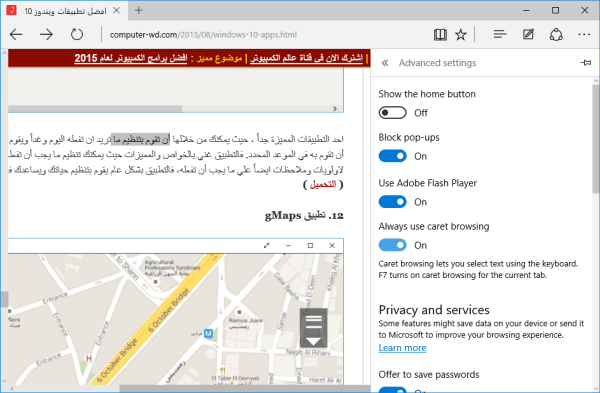Minimize the gMaps app screenshot window

(288, 246)
